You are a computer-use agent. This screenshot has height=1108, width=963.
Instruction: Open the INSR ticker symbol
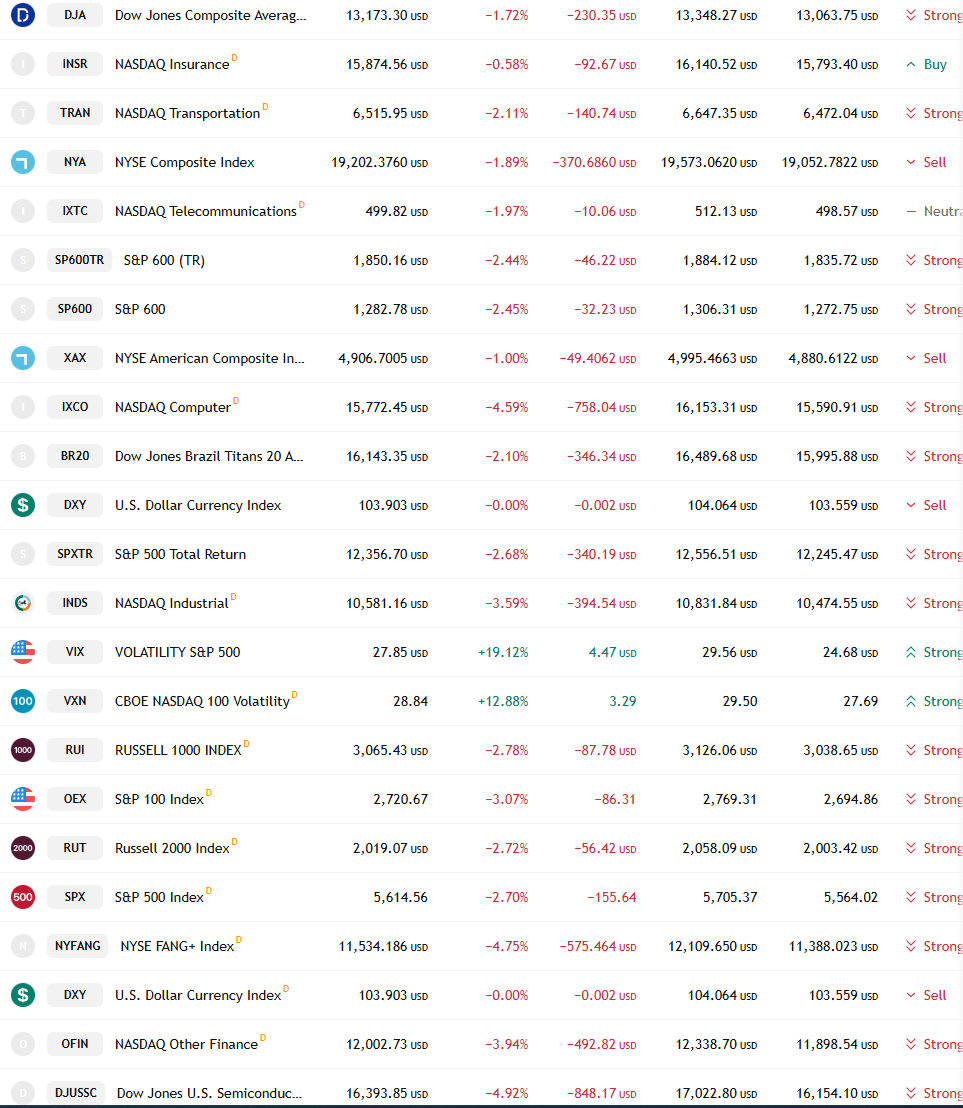[x=75, y=64]
